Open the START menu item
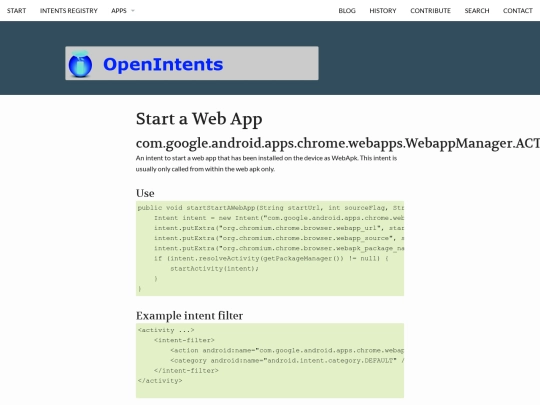Screen dimensions: 540x405 (x=17, y=11)
